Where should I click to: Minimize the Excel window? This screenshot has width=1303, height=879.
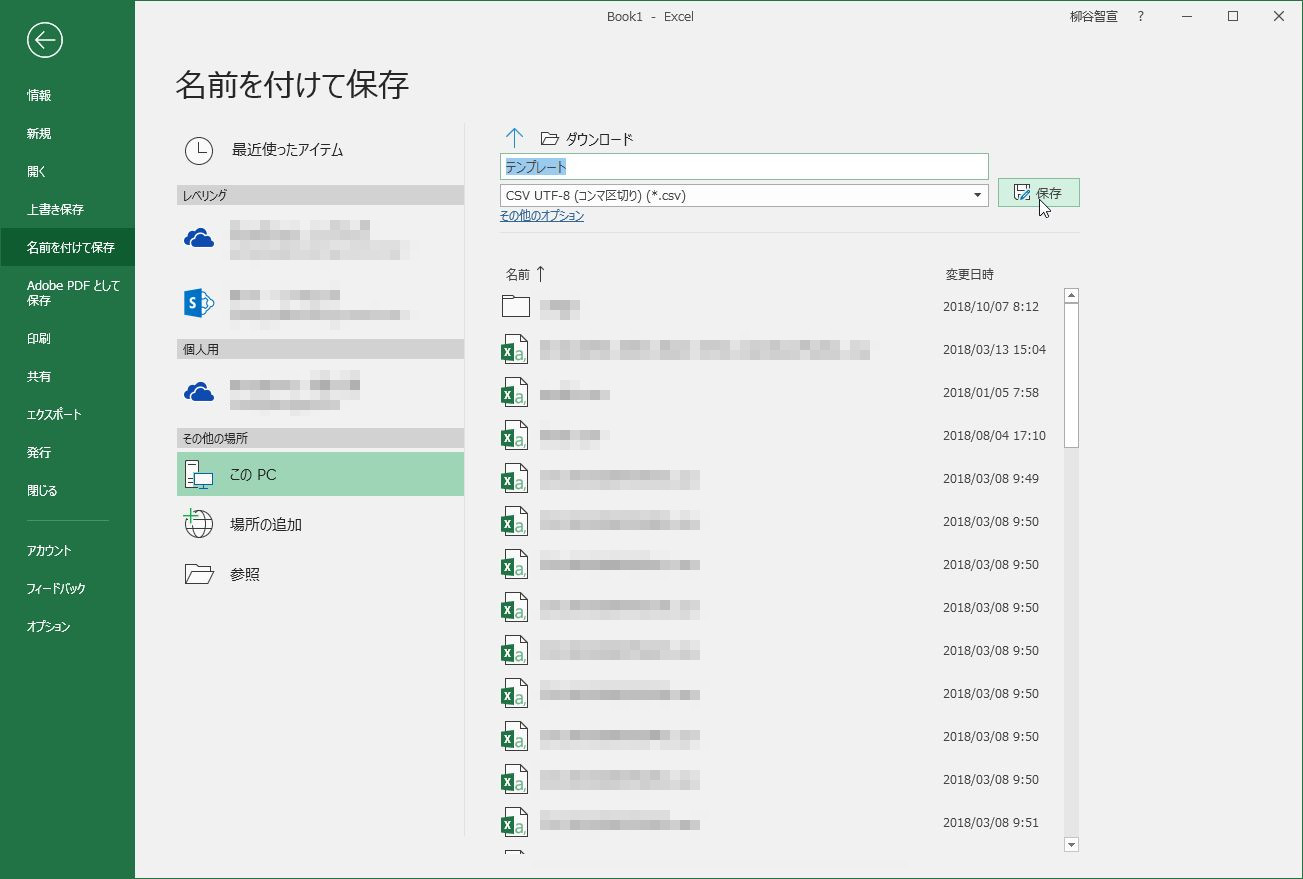click(1187, 17)
